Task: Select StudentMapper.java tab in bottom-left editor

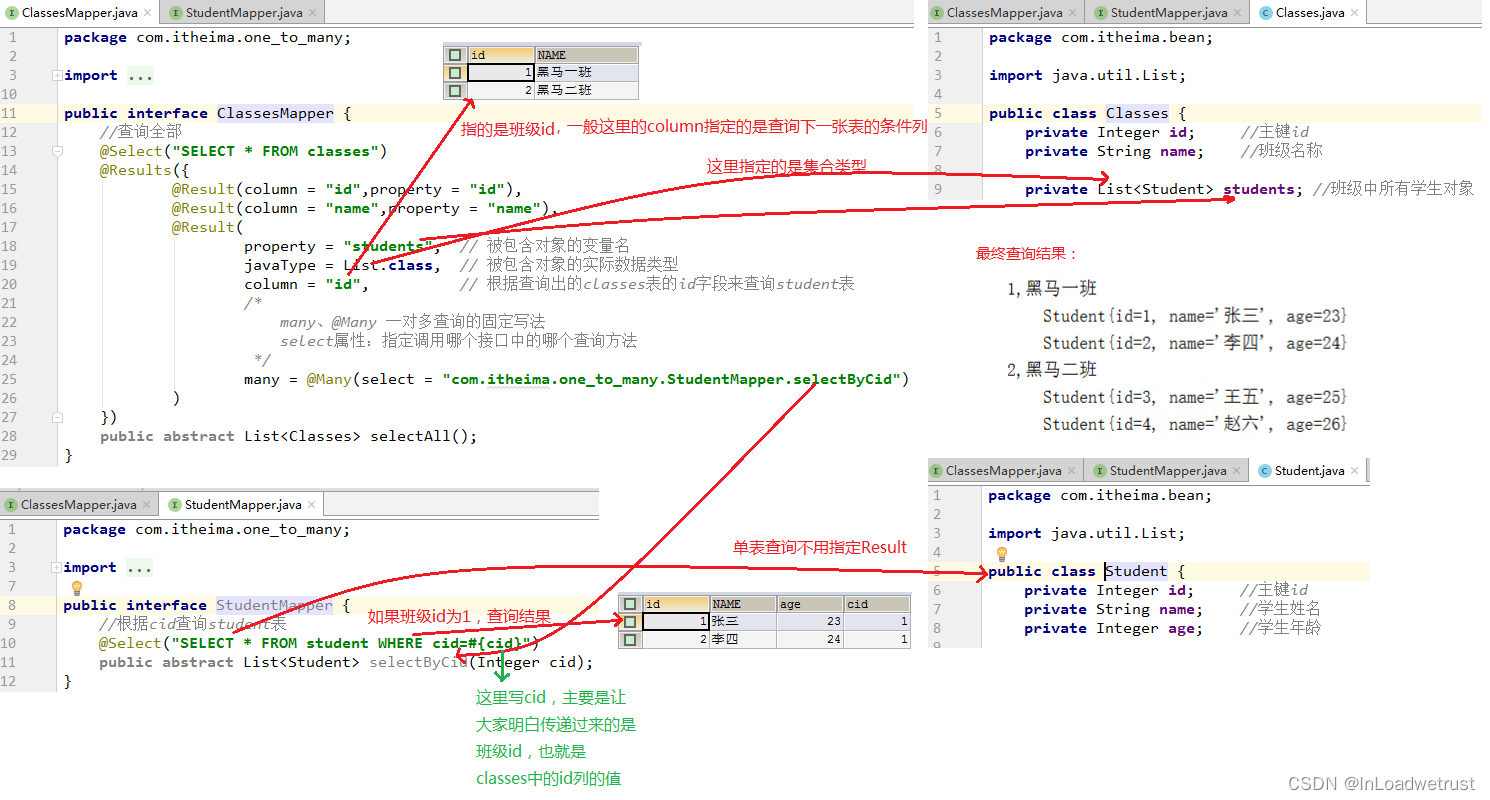Action: (x=242, y=505)
